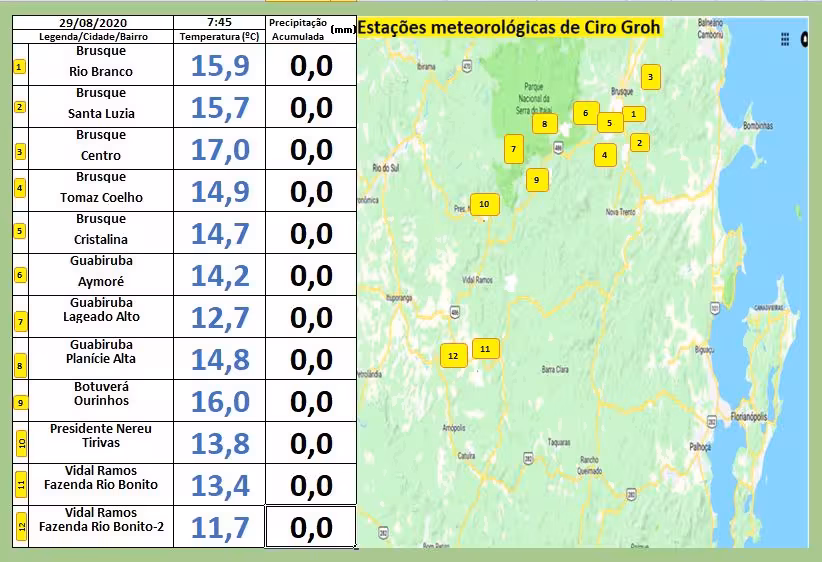
Task: Click station marker 4 on the map
Action: 604,155
